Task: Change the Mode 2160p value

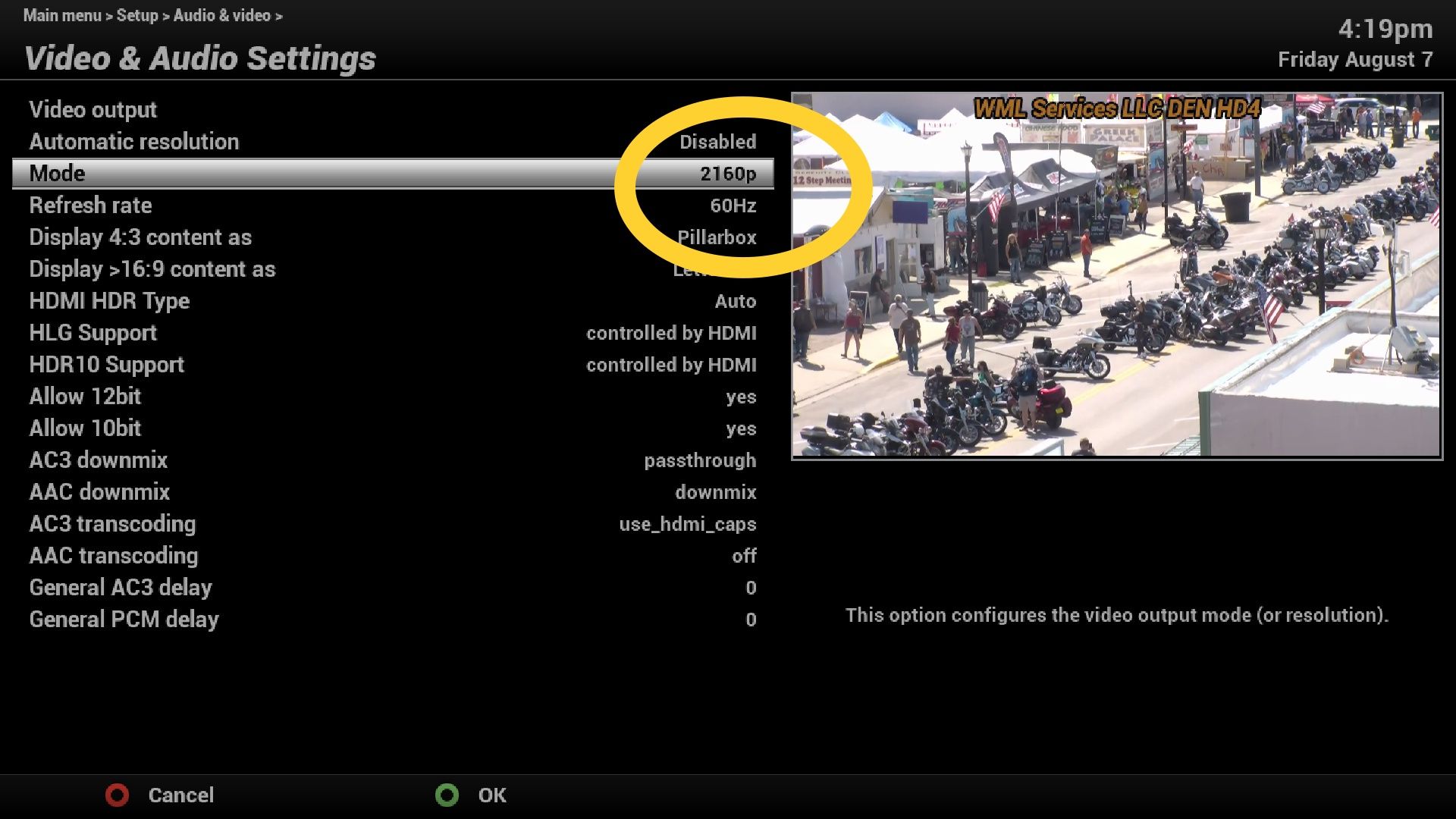Action: point(727,174)
